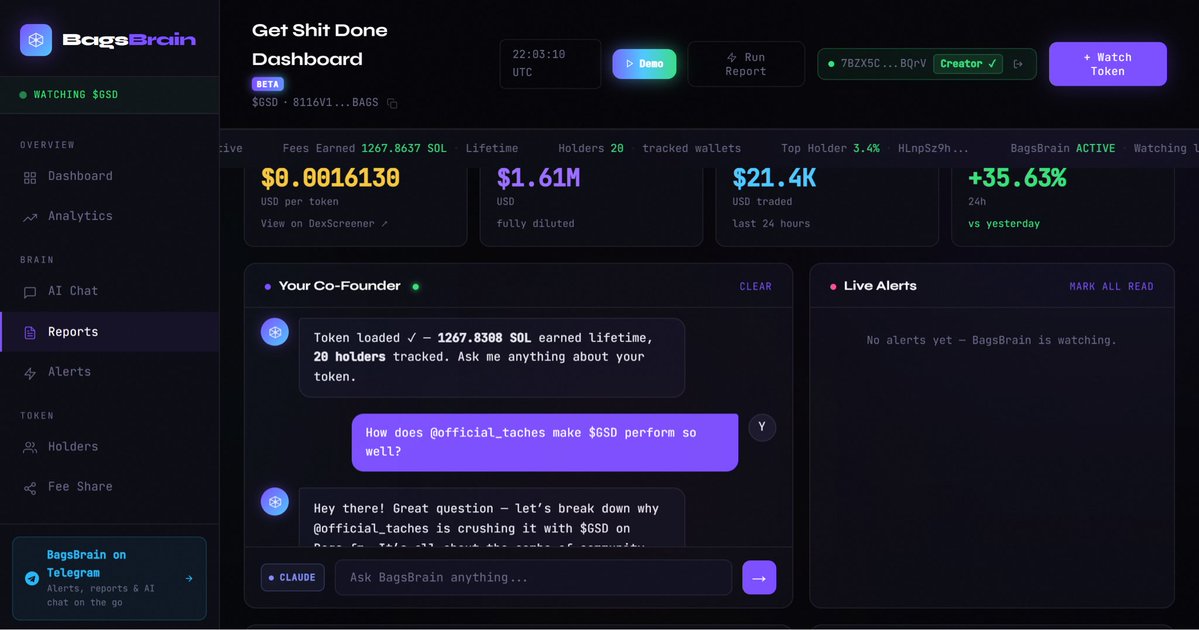Click the Run Report button
1199x630 pixels.
(x=746, y=64)
